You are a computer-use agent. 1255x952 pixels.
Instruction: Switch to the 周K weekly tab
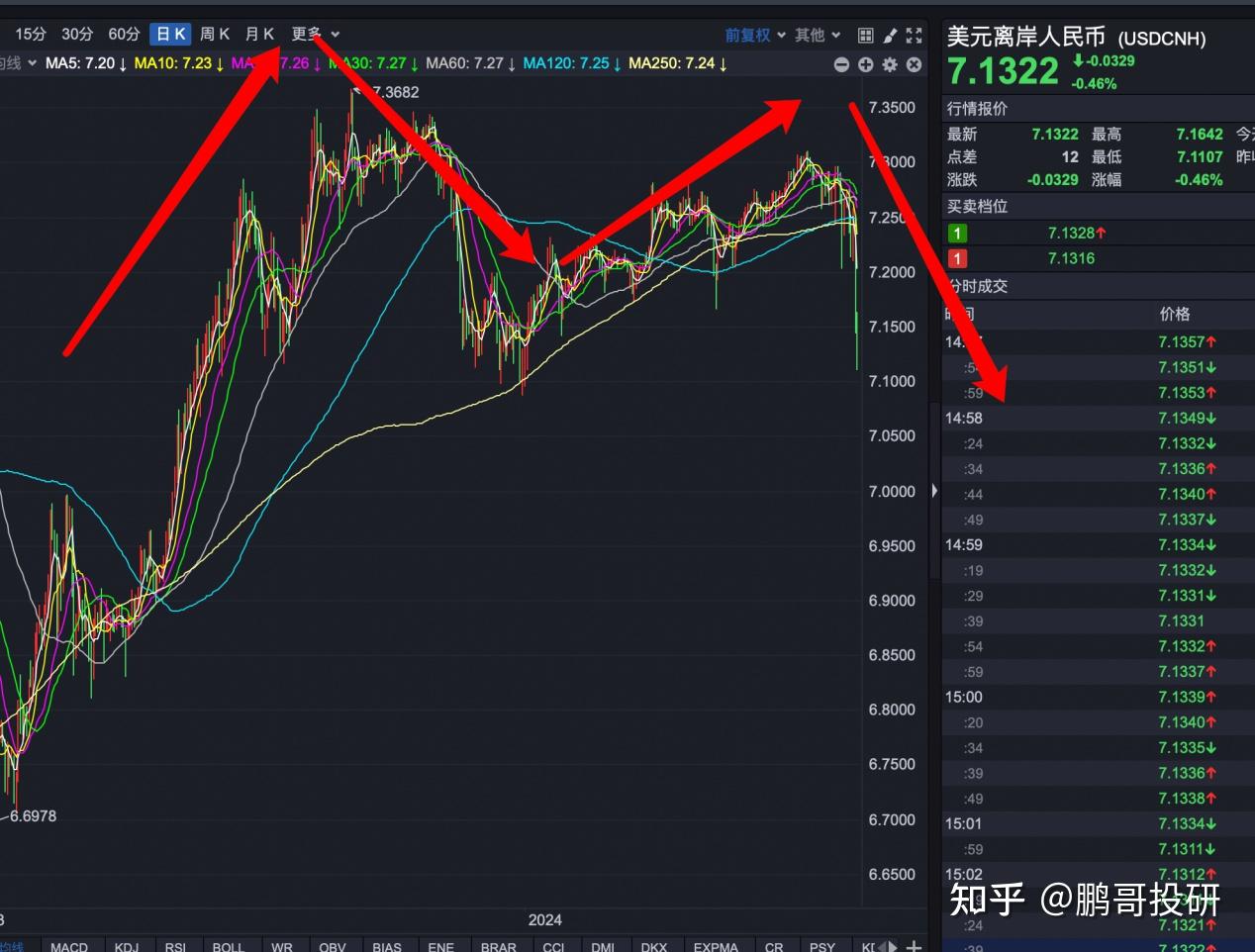215,33
